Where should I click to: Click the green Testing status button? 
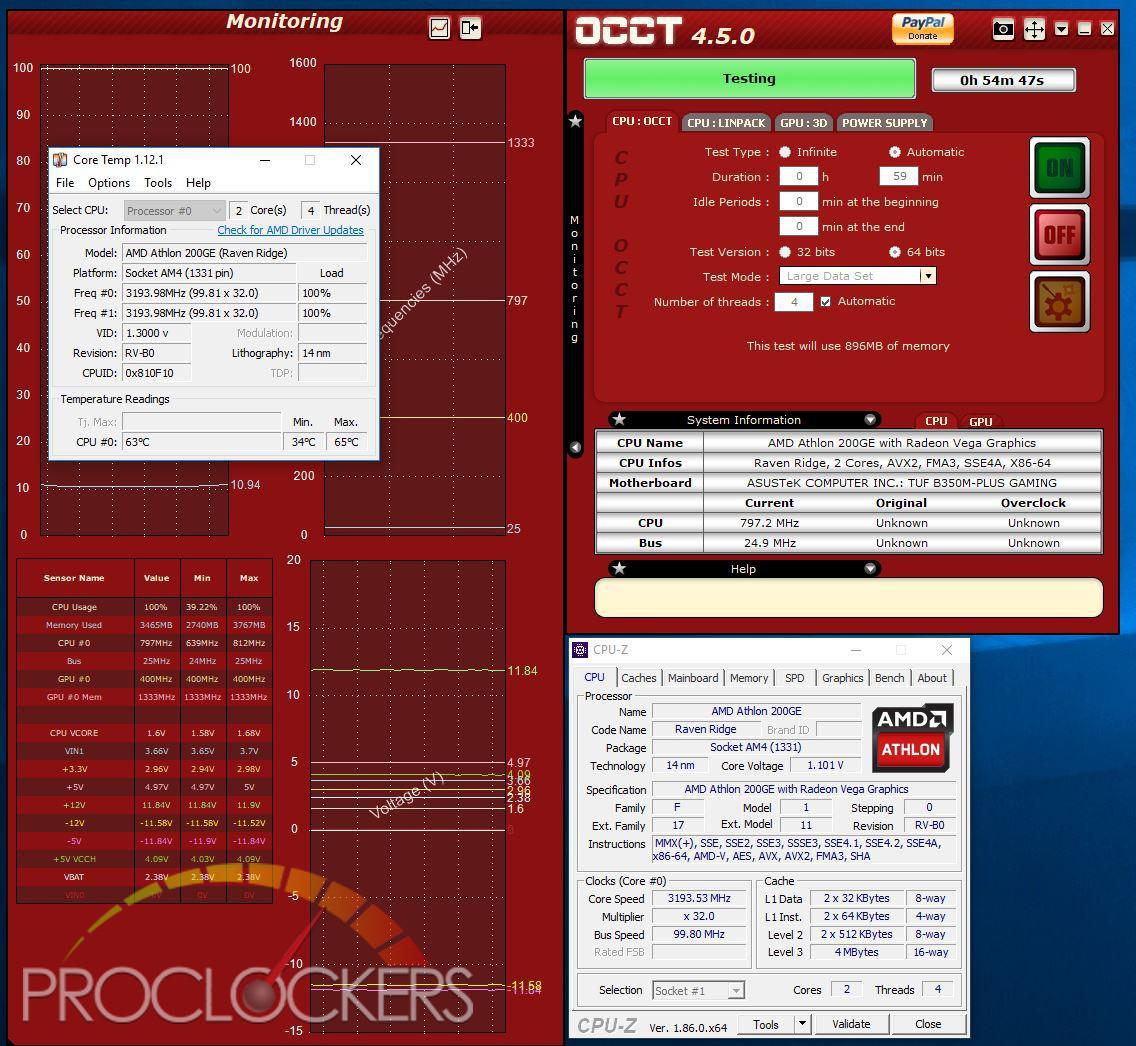click(750, 78)
